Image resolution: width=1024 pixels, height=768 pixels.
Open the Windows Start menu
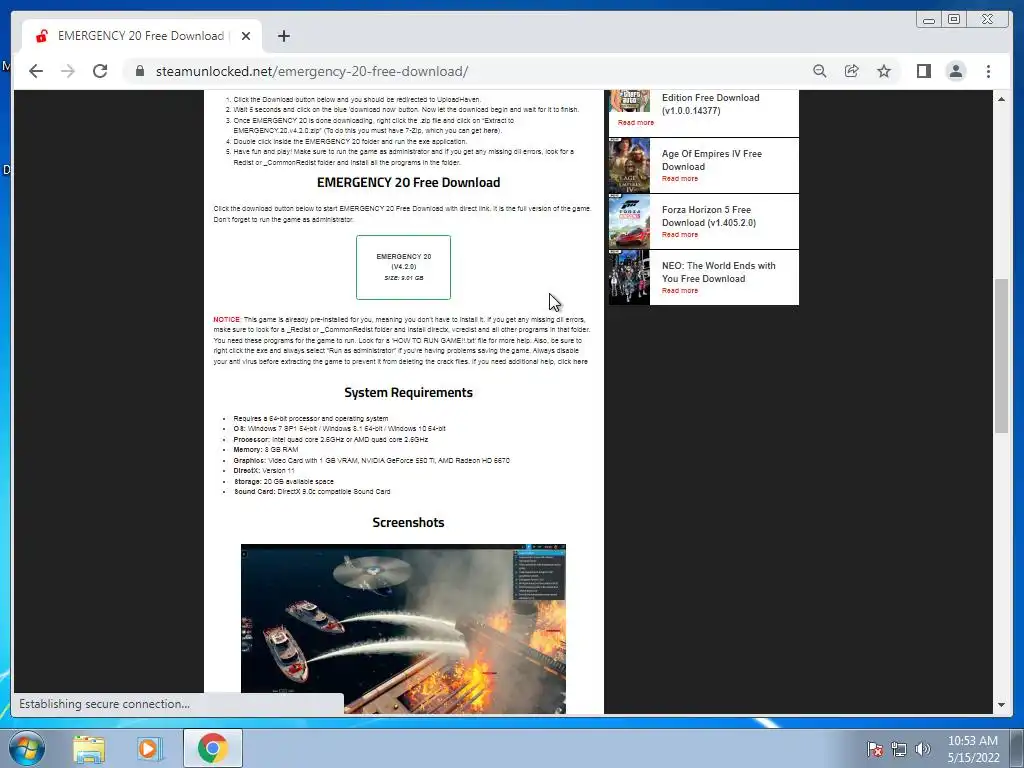pos(26,748)
